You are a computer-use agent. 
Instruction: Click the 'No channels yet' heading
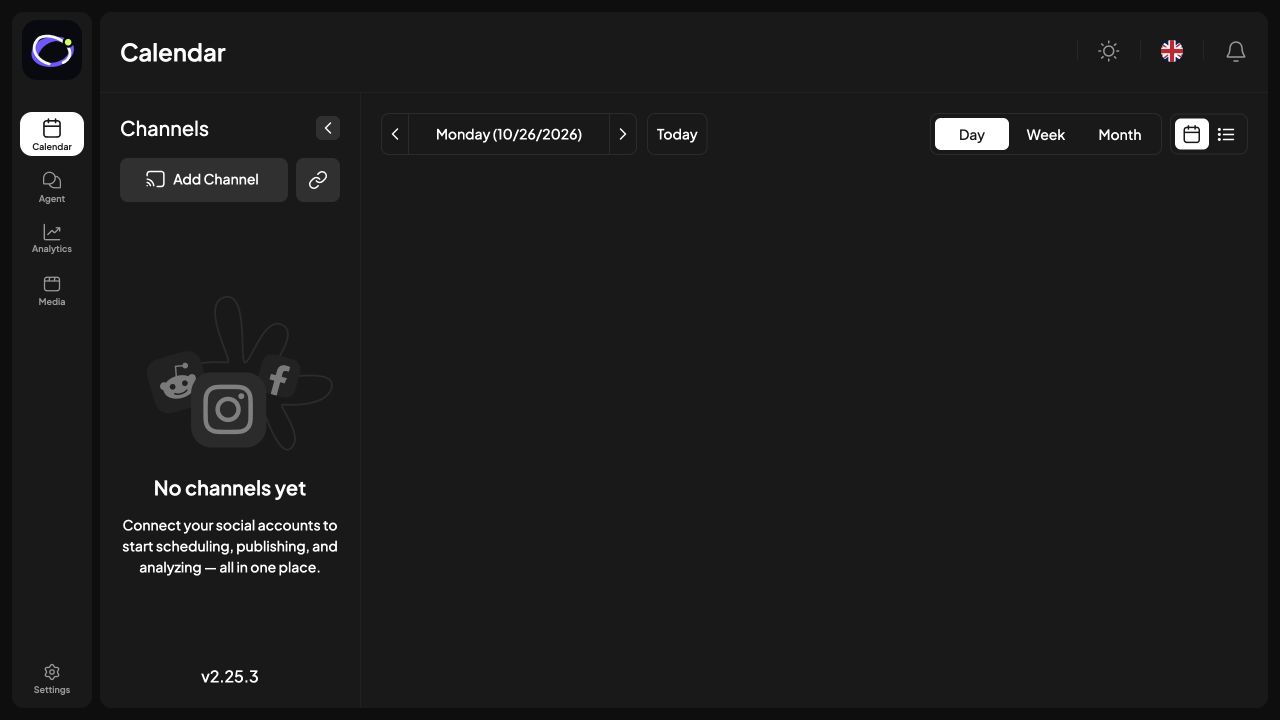coord(230,488)
